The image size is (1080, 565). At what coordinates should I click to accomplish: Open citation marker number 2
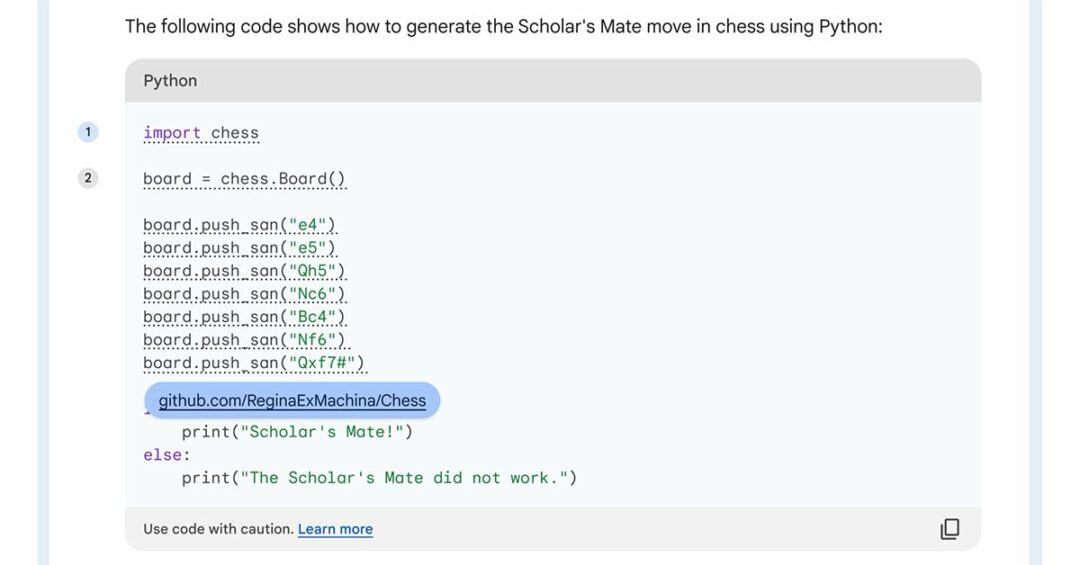(x=88, y=179)
